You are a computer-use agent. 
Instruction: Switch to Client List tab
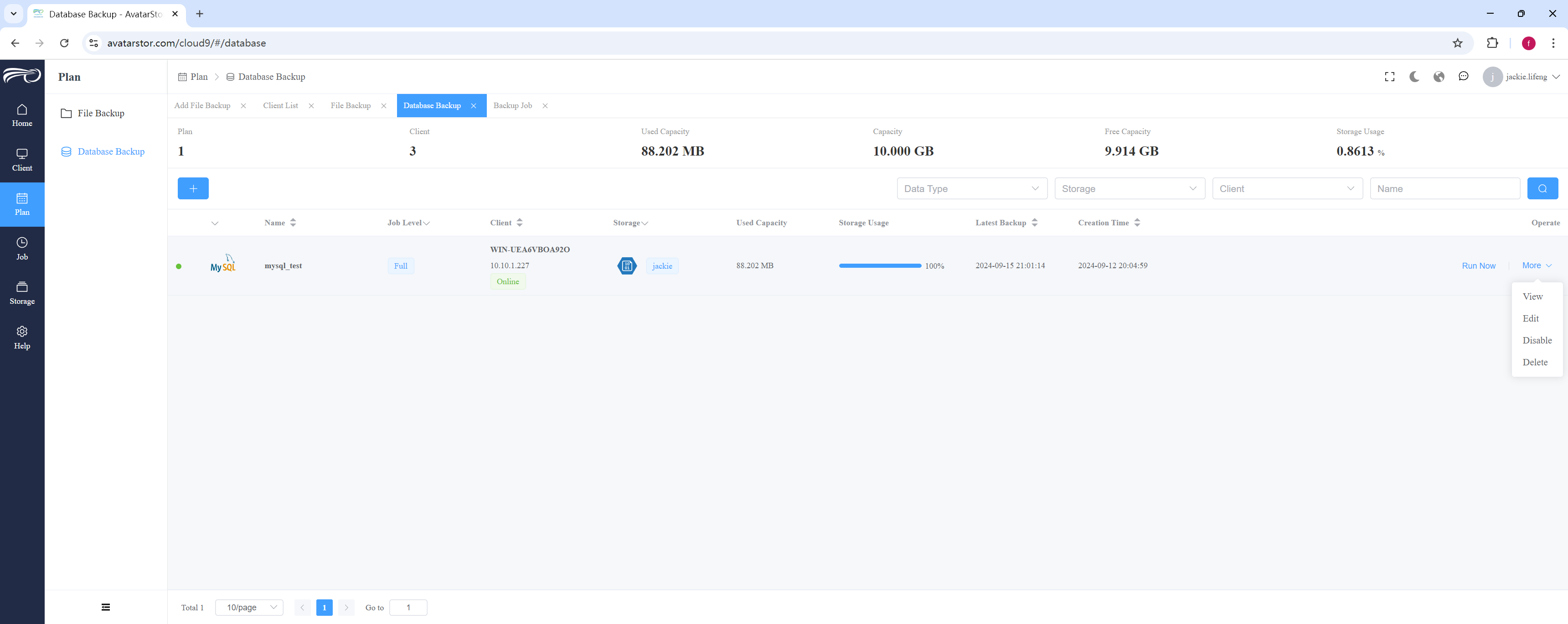[x=281, y=105]
